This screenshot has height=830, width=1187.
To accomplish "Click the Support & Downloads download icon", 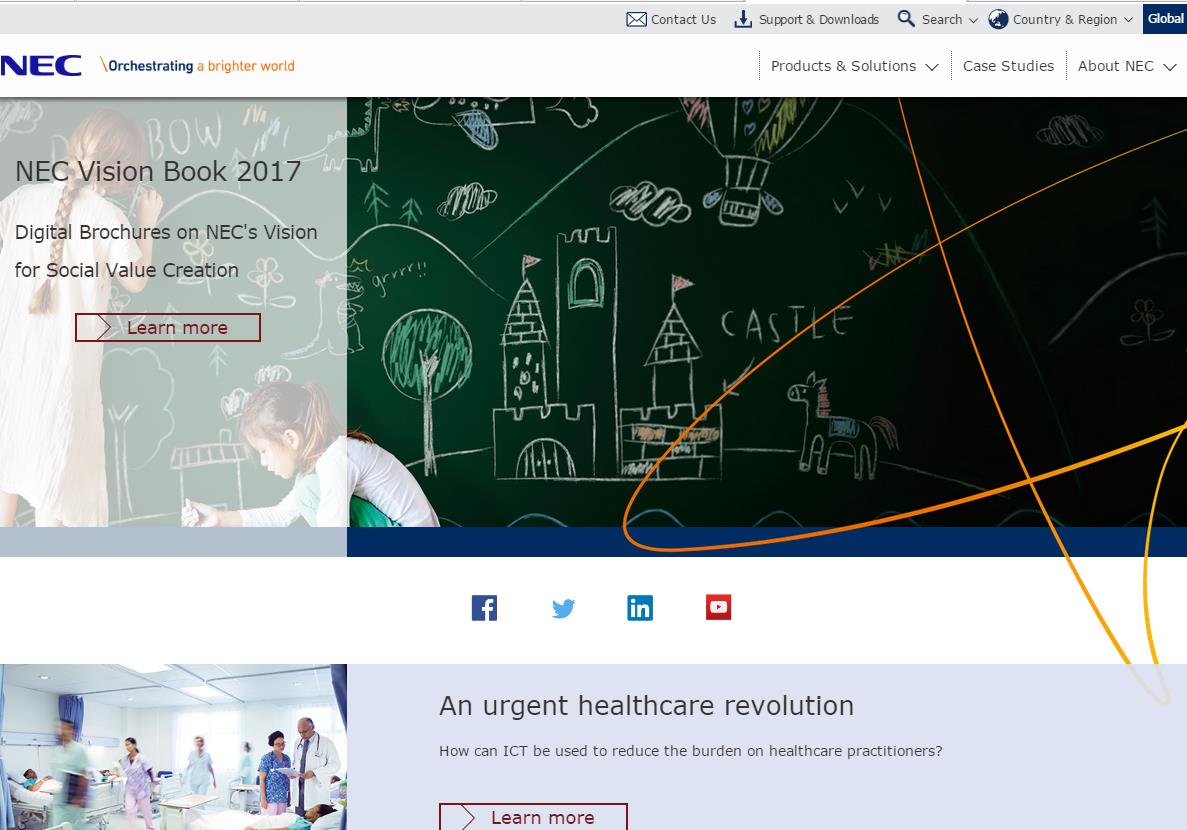I will 743,19.
